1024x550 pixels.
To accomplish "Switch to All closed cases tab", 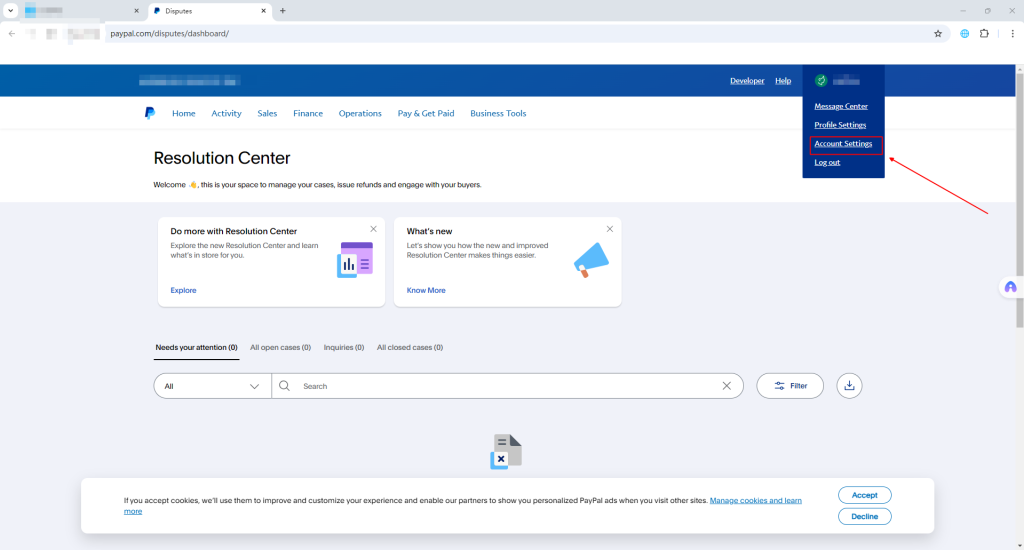I will pos(409,348).
